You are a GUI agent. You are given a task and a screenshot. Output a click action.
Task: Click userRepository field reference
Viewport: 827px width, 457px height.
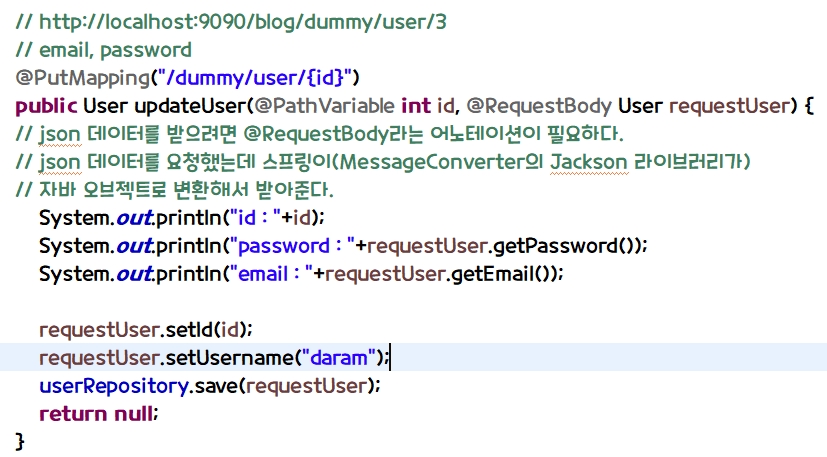pos(113,386)
